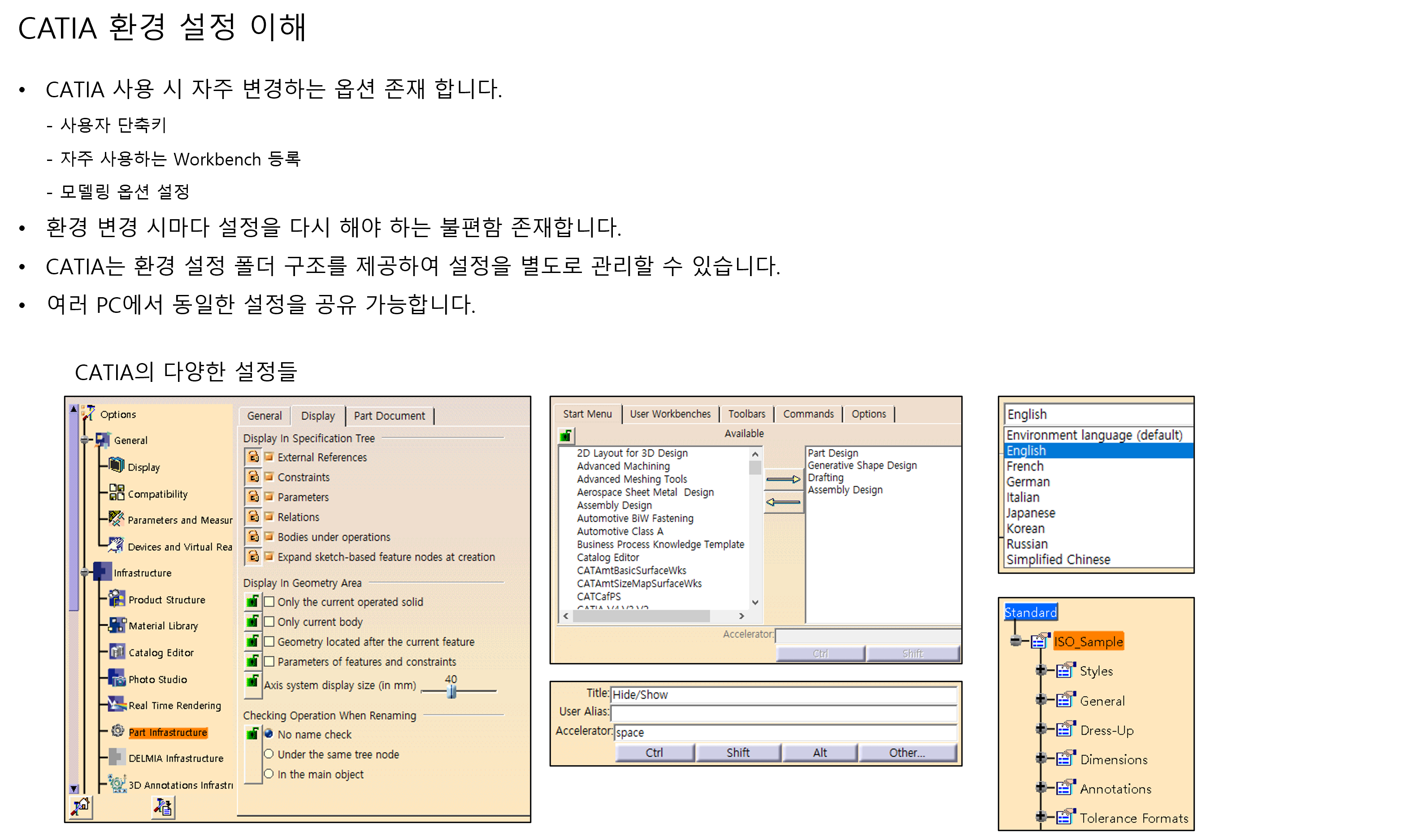Collapse the ISO_Sample tree node

point(1015,641)
